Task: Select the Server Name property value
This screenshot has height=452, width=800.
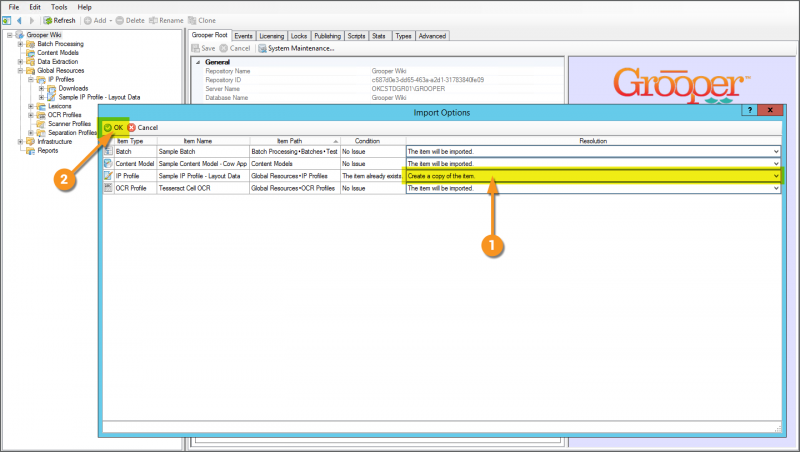Action: 408,89
